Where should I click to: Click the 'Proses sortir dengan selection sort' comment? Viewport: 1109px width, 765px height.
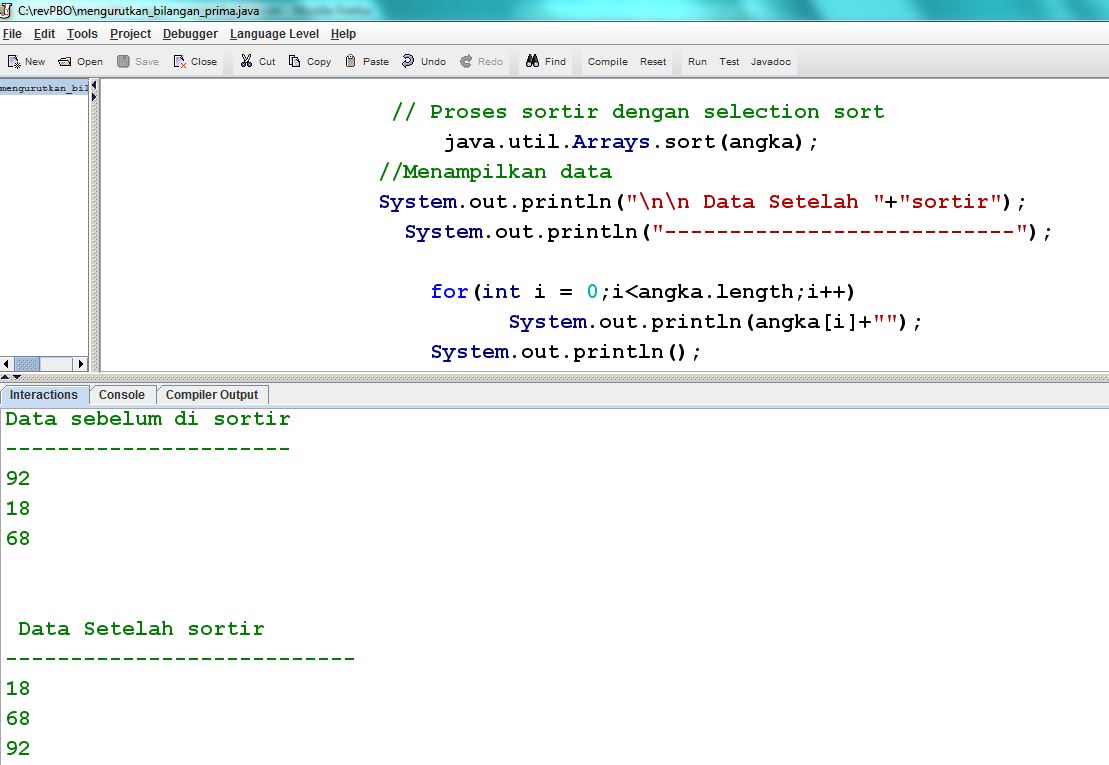(x=638, y=112)
